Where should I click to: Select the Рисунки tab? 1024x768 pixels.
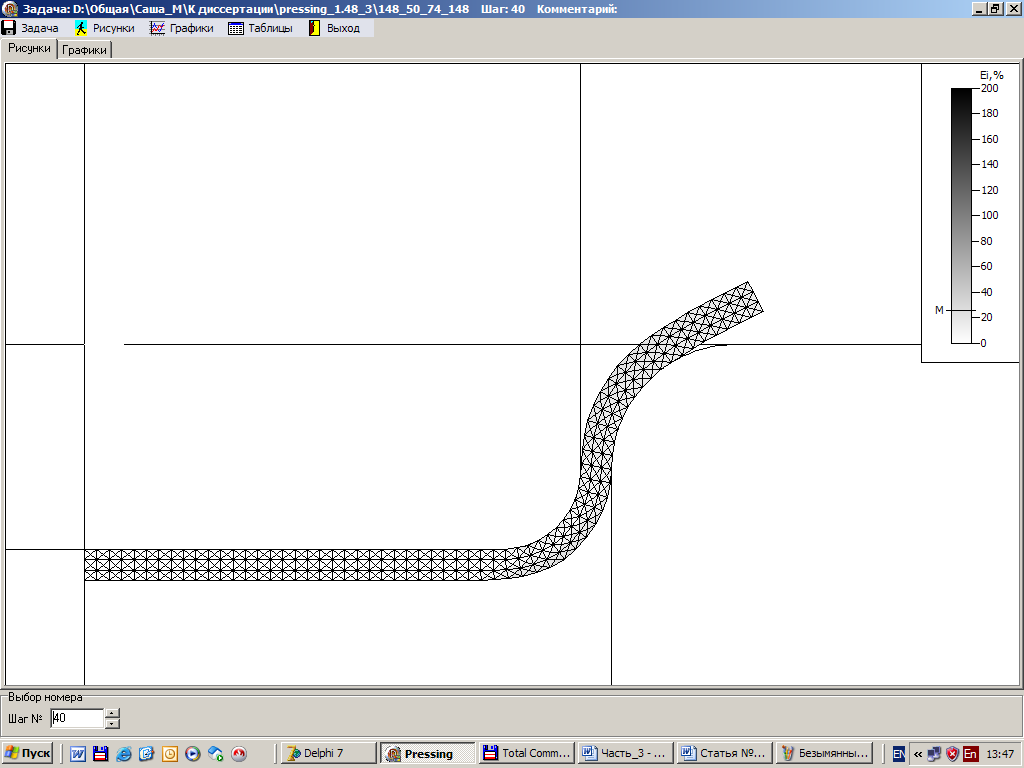[x=29, y=49]
